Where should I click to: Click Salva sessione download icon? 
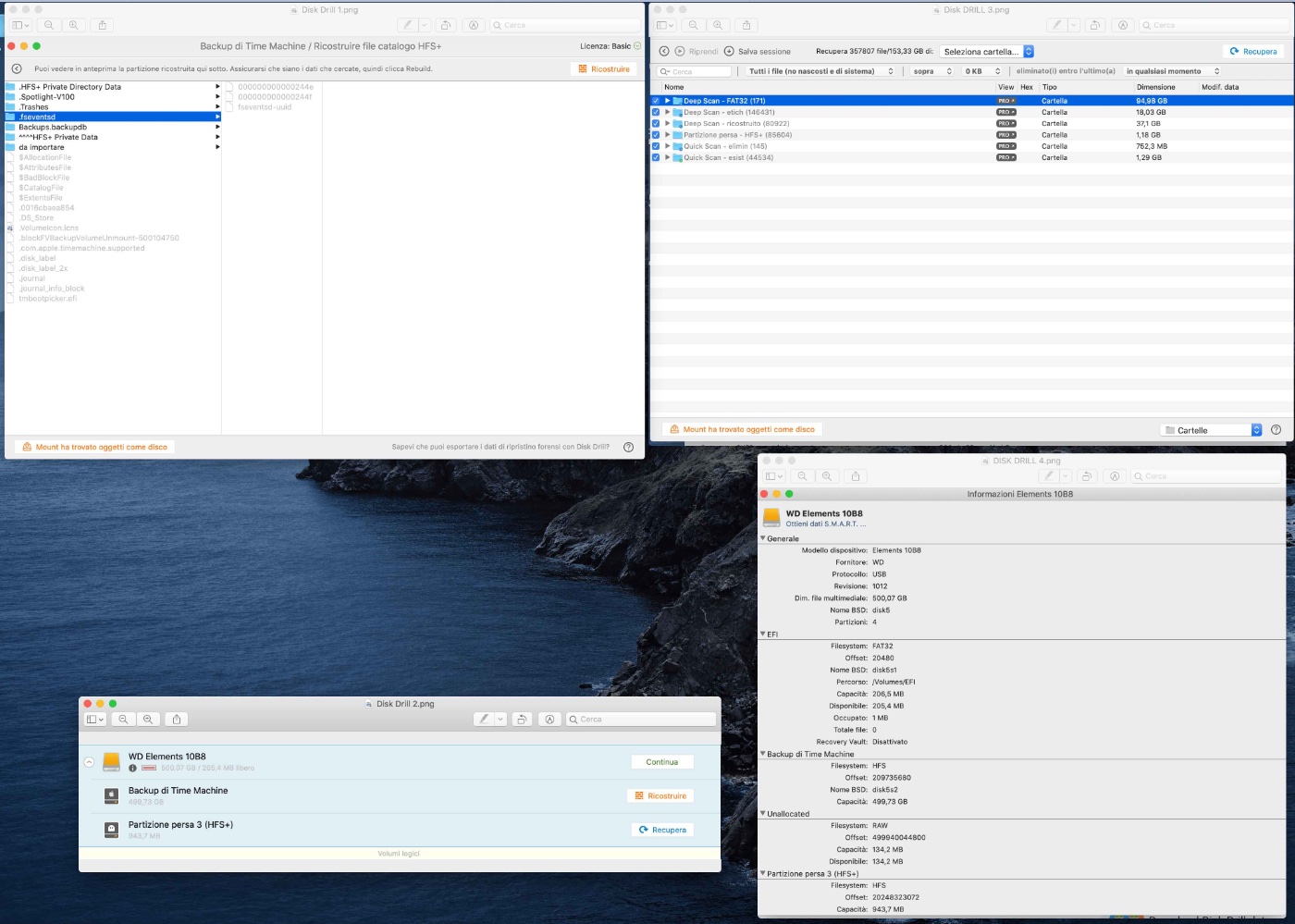(729, 52)
